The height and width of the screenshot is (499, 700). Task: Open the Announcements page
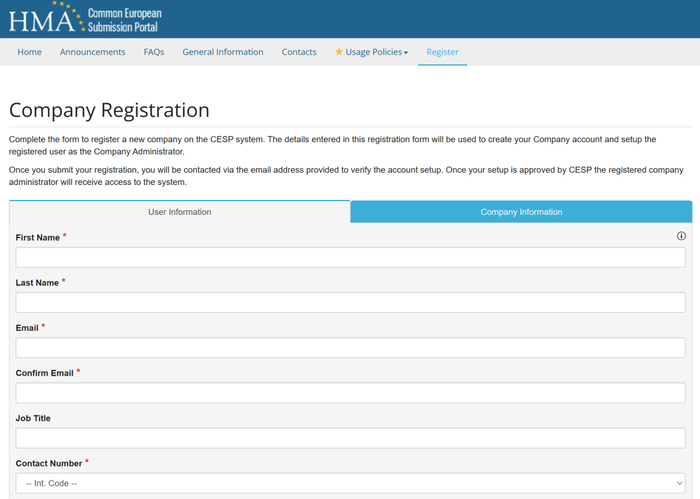93,52
